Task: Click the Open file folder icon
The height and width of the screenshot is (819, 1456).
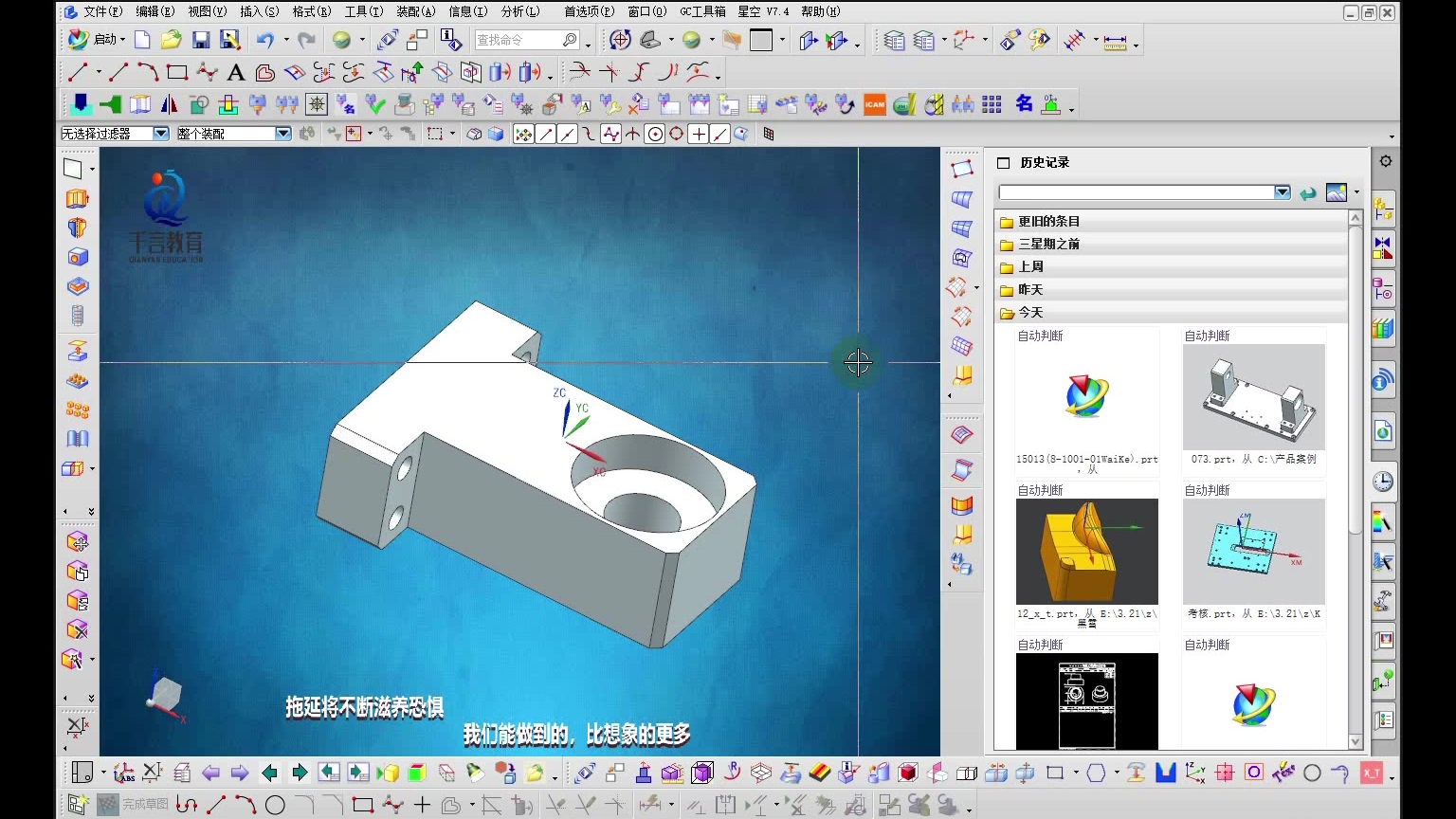Action: (171, 40)
